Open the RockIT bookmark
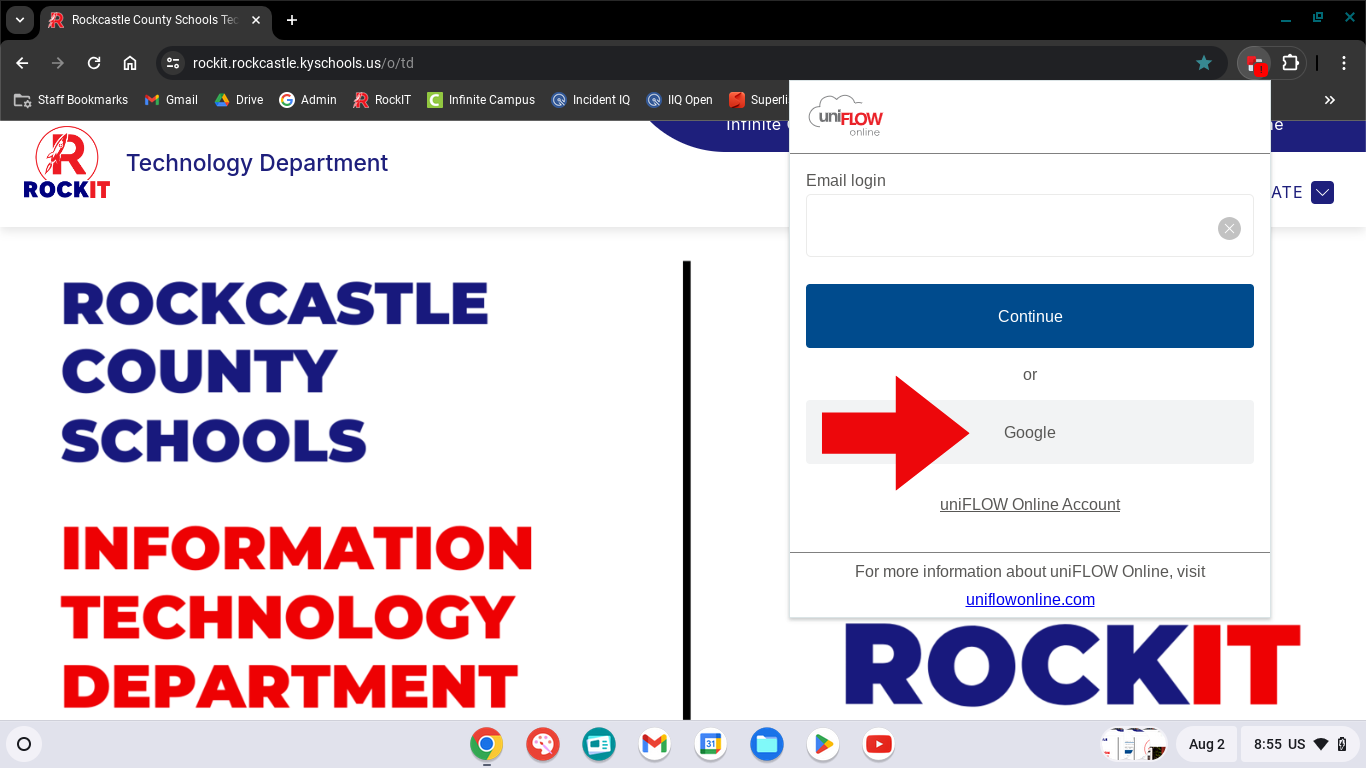The height and width of the screenshot is (768, 1366). pos(382,100)
